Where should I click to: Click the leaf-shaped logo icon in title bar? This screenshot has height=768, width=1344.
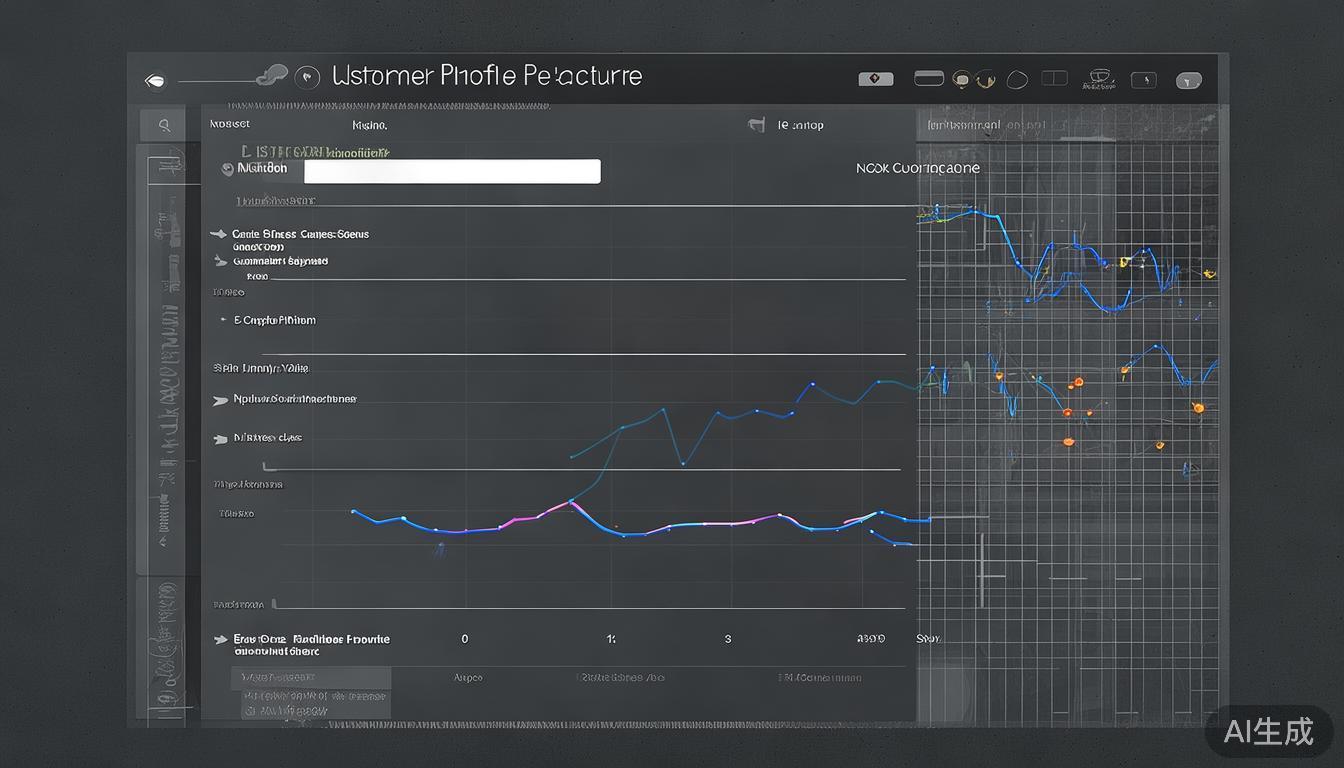pos(154,81)
